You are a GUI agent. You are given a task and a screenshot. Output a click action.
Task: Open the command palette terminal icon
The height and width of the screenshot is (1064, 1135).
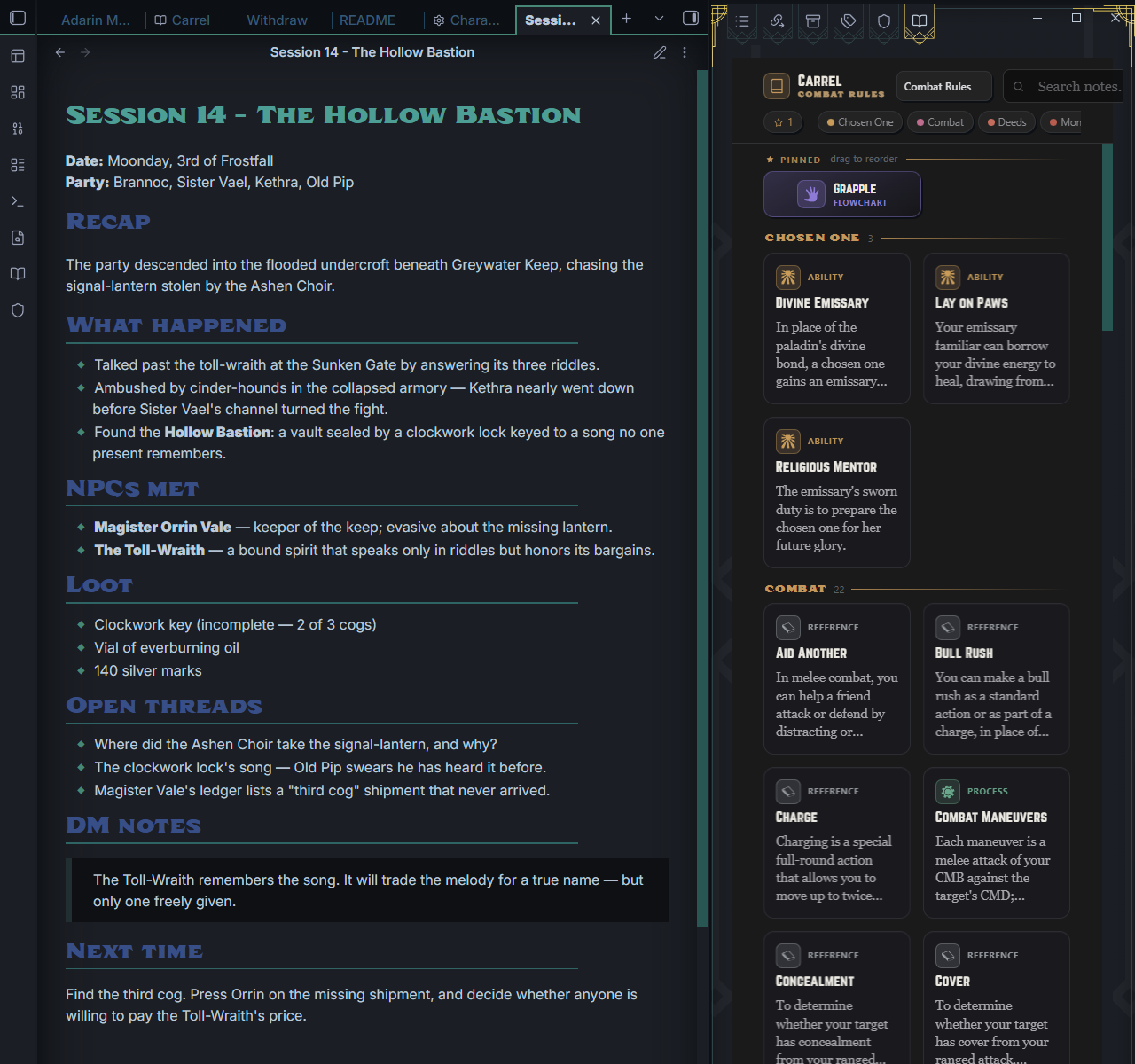click(x=18, y=201)
